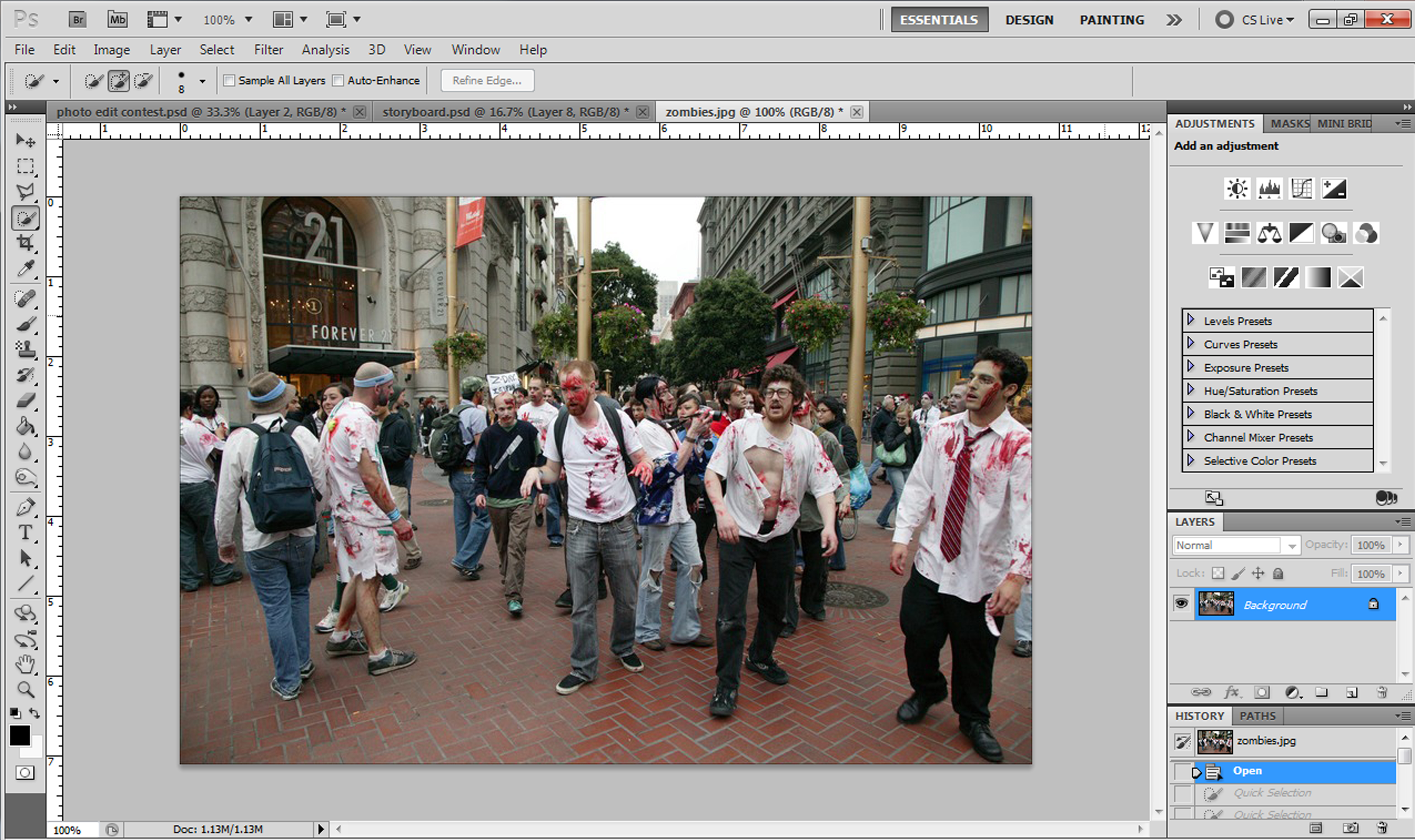This screenshot has width=1415, height=840.
Task: Switch to the Paths panel tab
Action: point(1258,716)
